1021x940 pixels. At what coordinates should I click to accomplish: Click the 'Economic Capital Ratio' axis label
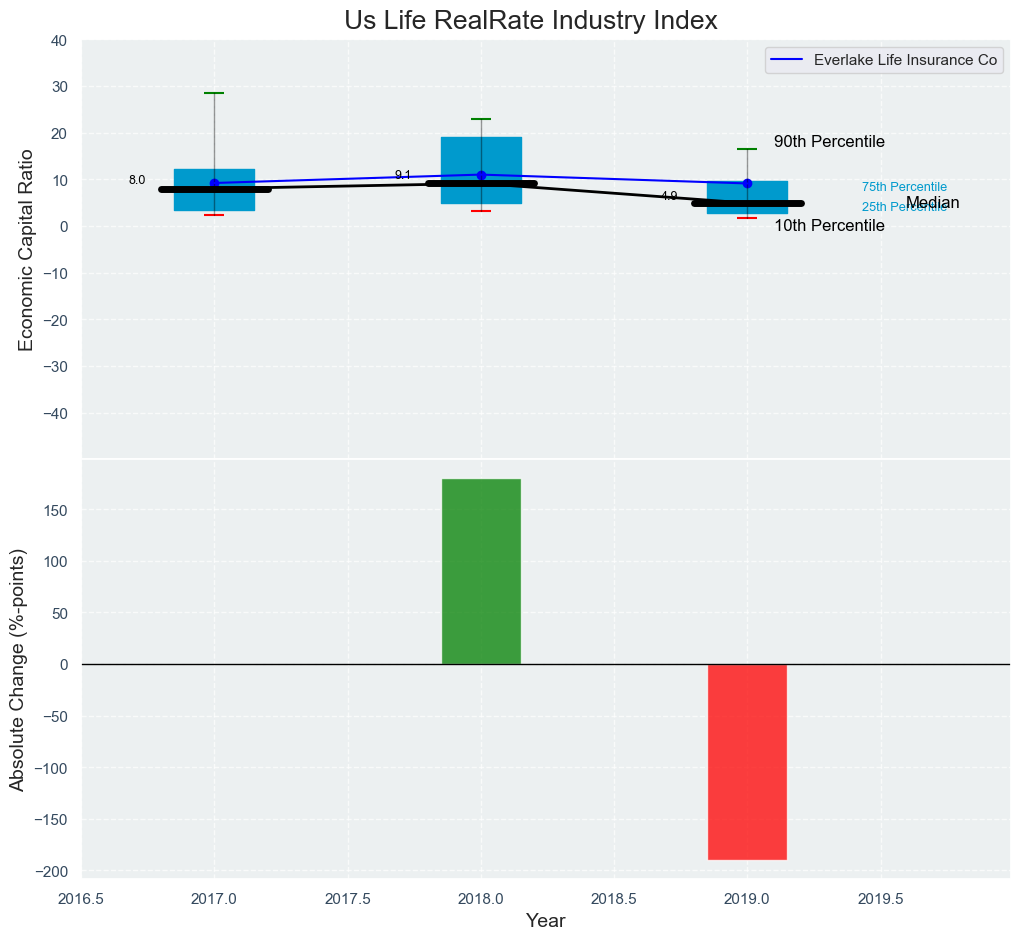27,250
